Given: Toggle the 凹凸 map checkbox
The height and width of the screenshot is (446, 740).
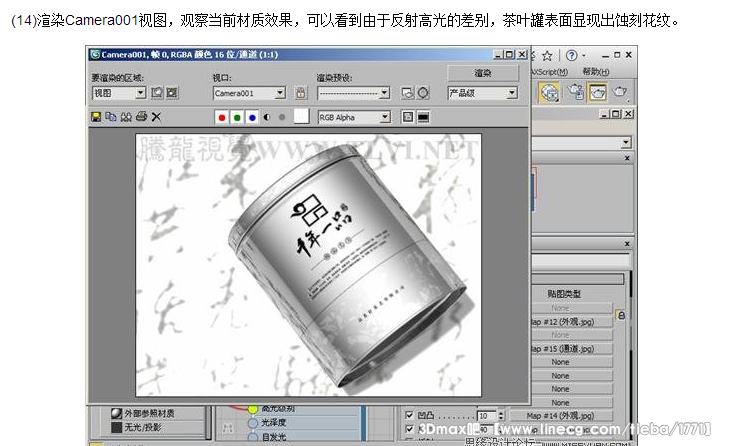Looking at the screenshot, I should click(409, 415).
